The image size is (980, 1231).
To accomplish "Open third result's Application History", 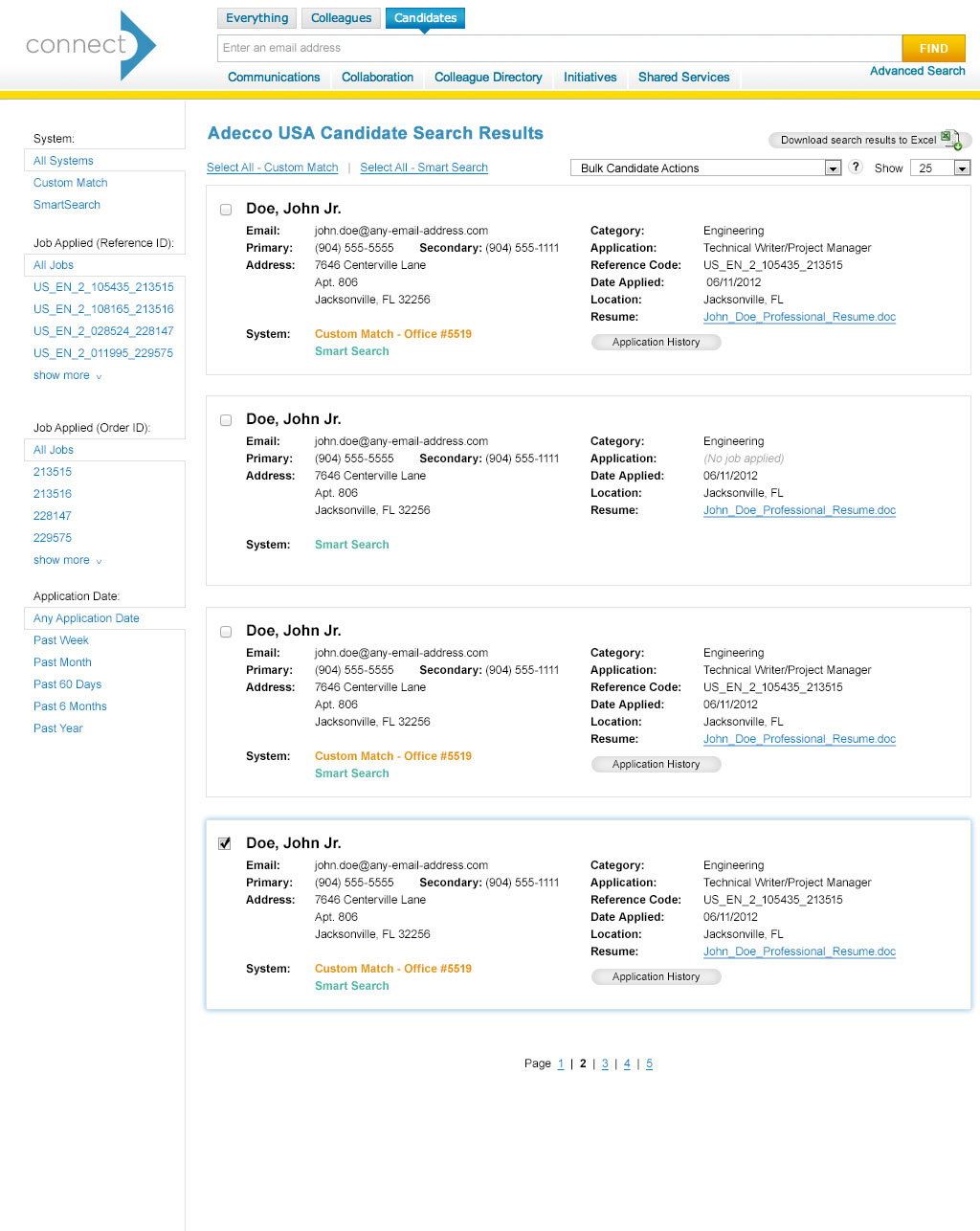I will (657, 764).
